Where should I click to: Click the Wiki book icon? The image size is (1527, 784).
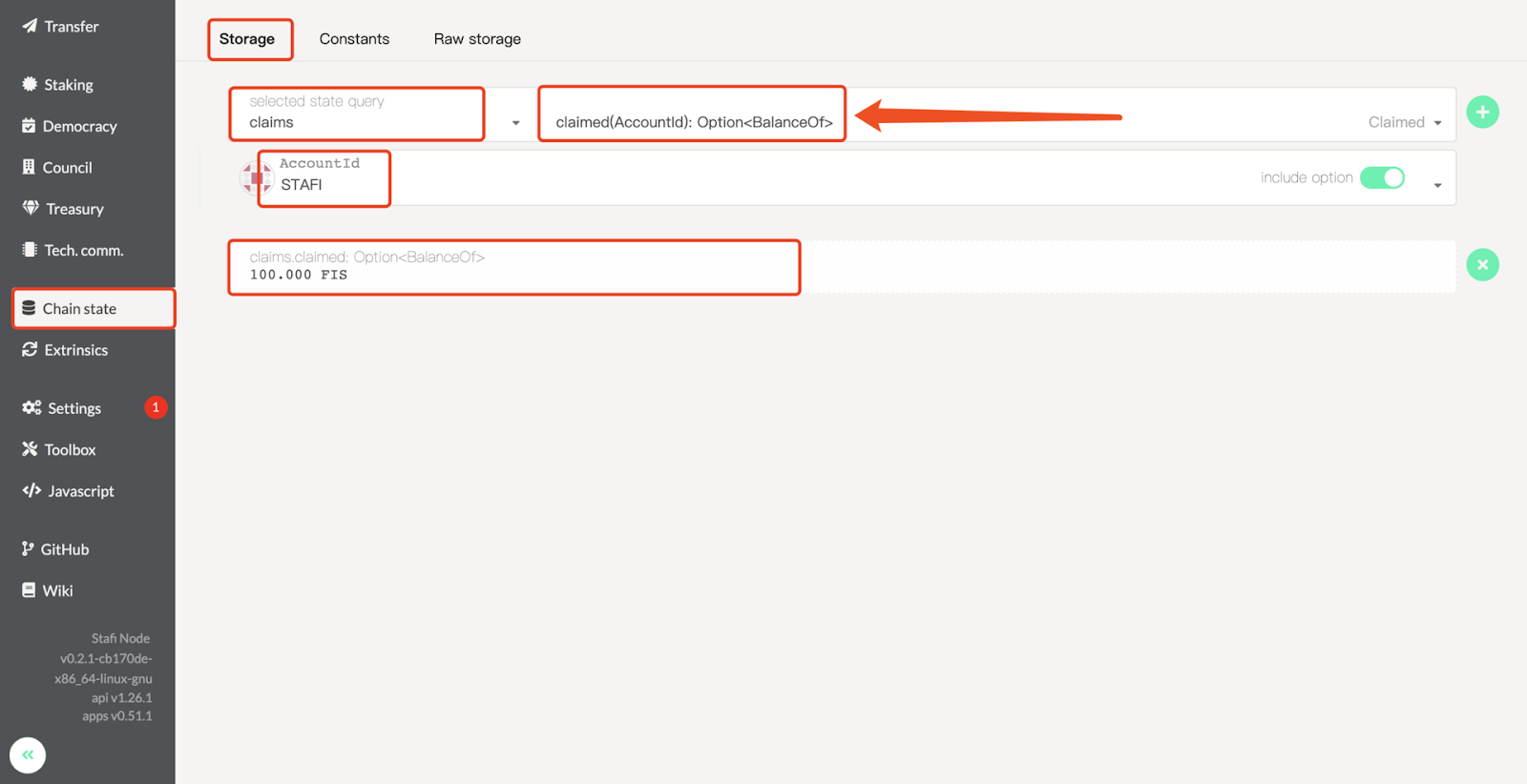29,590
